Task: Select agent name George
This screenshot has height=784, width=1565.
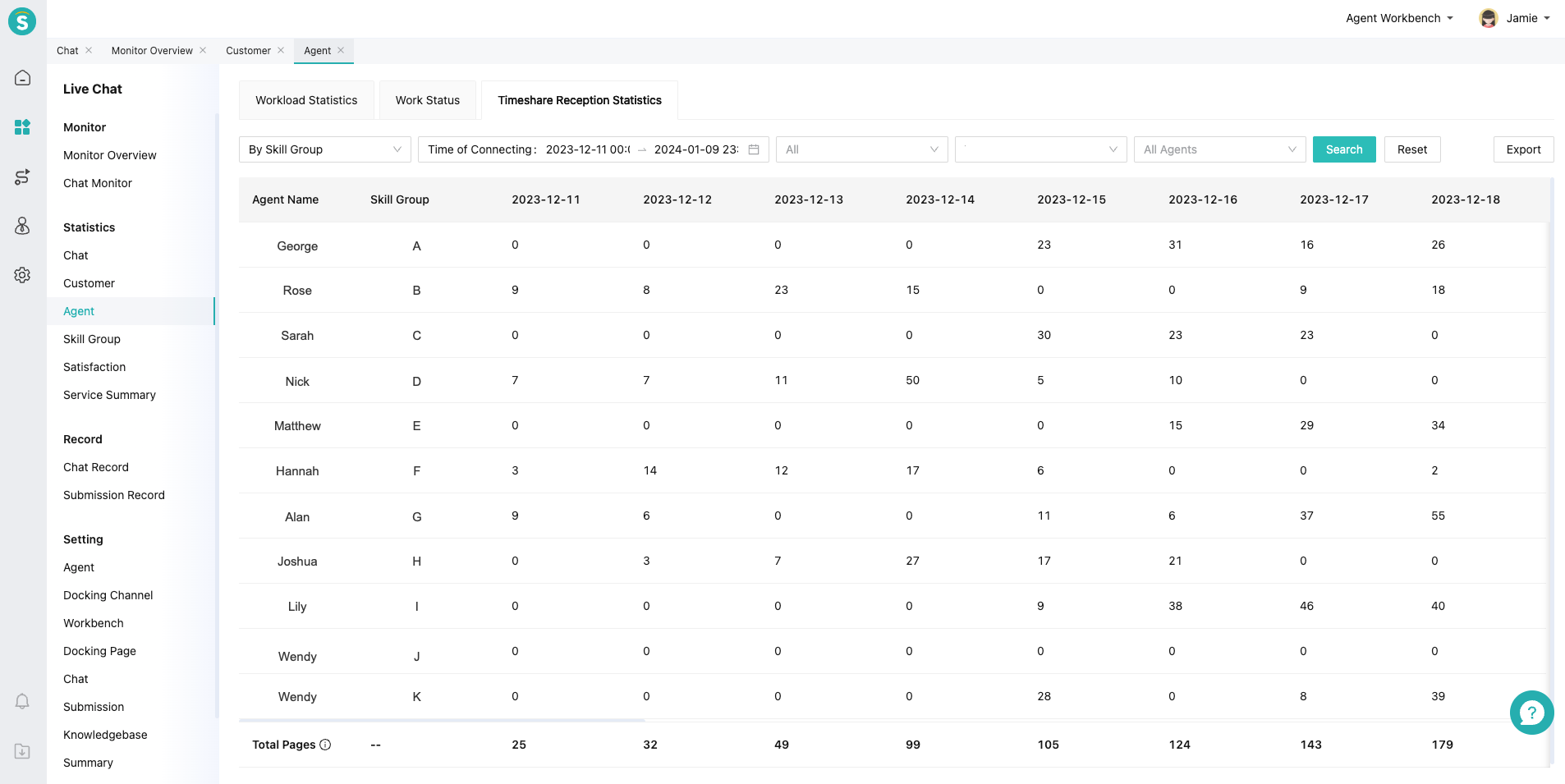Action: 297,246
